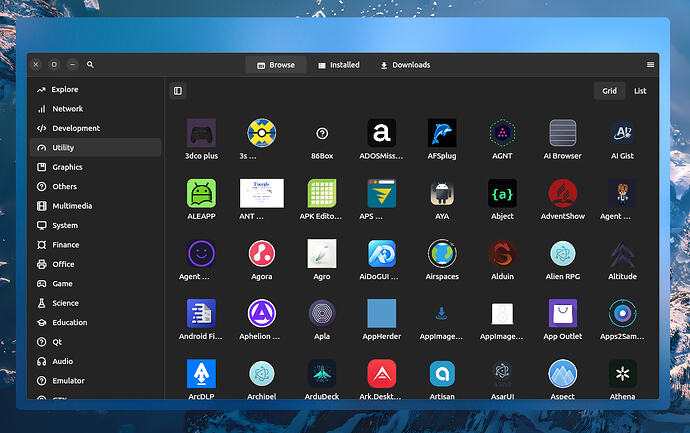Open the ANT ... app thumbnail
Image resolution: width=690 pixels, height=433 pixels.
click(261, 193)
